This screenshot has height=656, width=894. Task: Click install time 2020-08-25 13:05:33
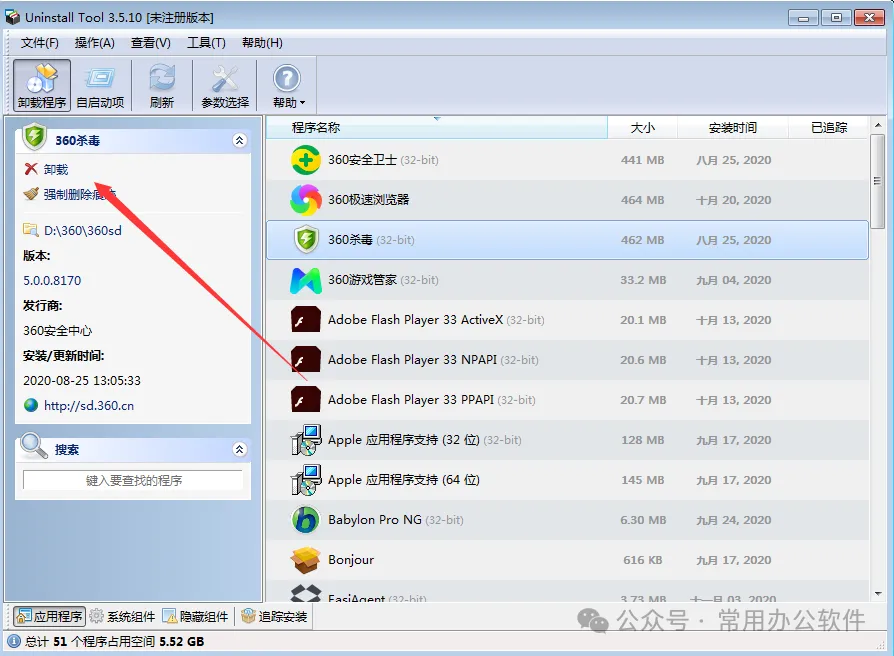click(x=82, y=381)
